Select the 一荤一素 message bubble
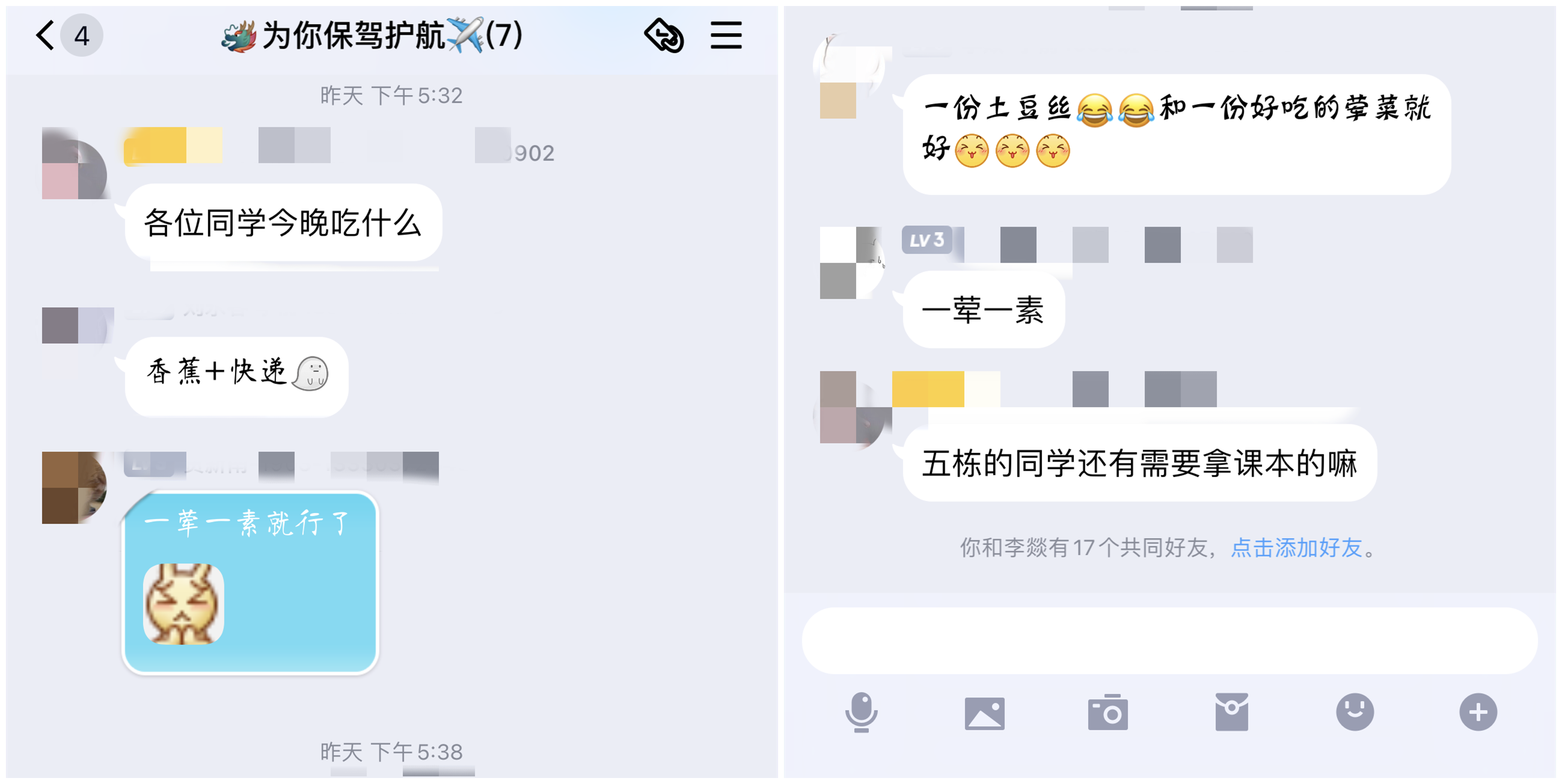This screenshot has width=1562, height=784. 983,309
